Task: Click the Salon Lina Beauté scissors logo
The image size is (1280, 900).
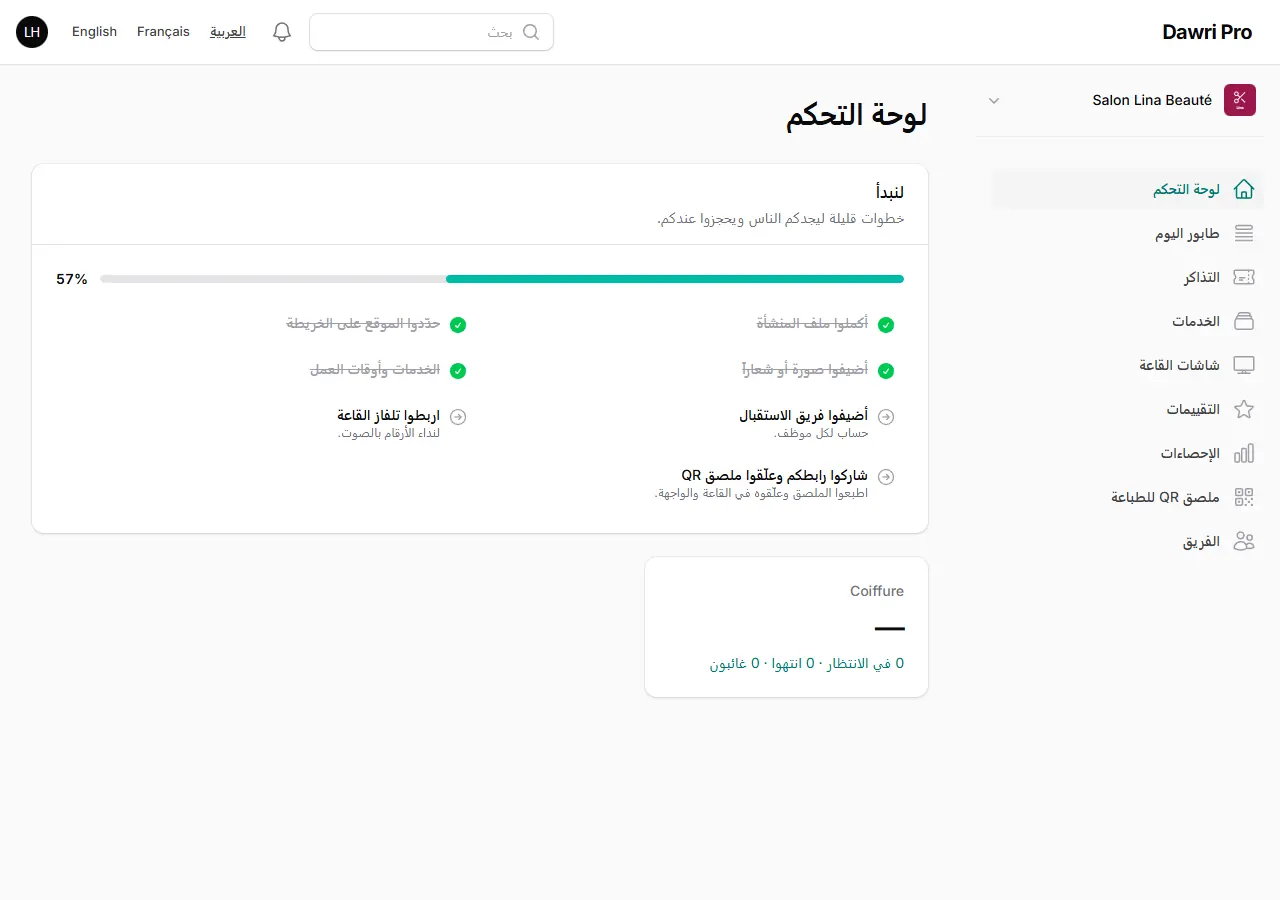Action: coord(1240,100)
